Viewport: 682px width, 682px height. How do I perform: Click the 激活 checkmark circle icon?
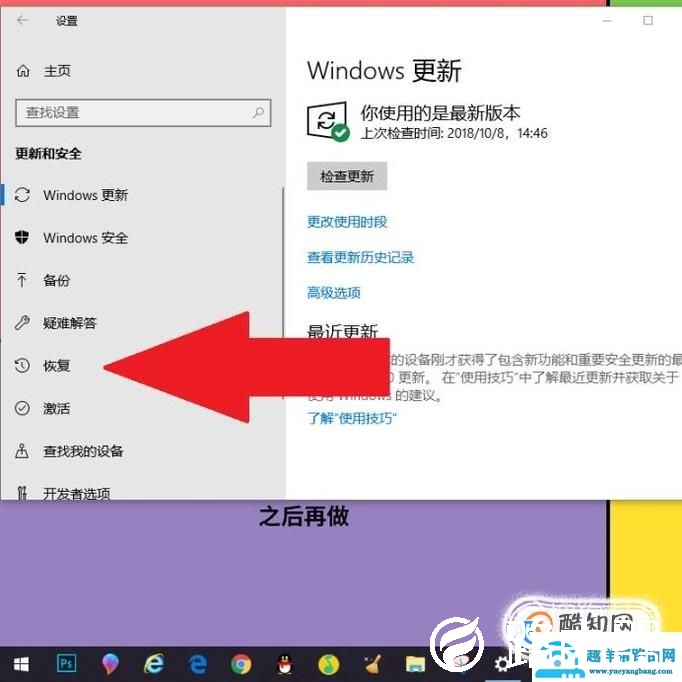point(22,408)
